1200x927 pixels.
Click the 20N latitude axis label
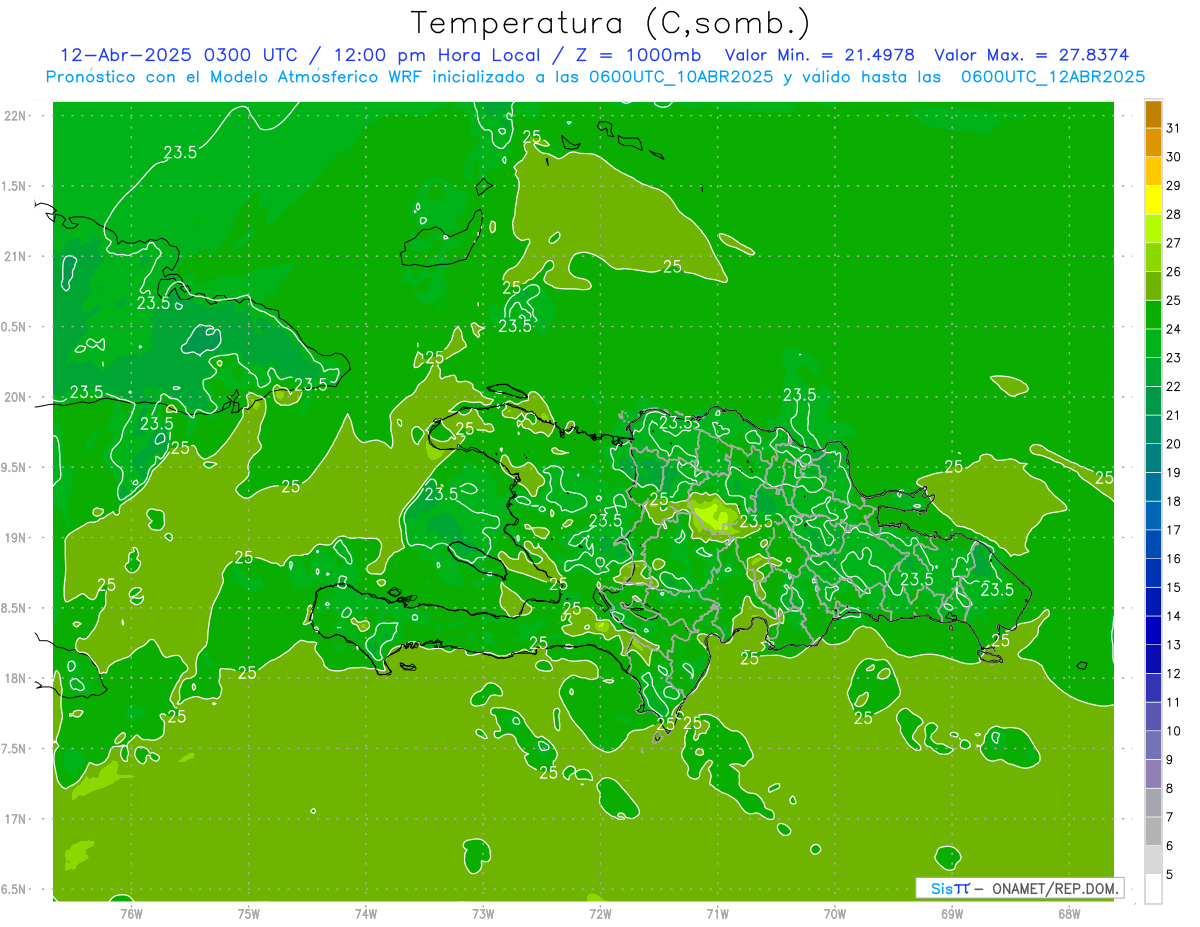coord(14,397)
